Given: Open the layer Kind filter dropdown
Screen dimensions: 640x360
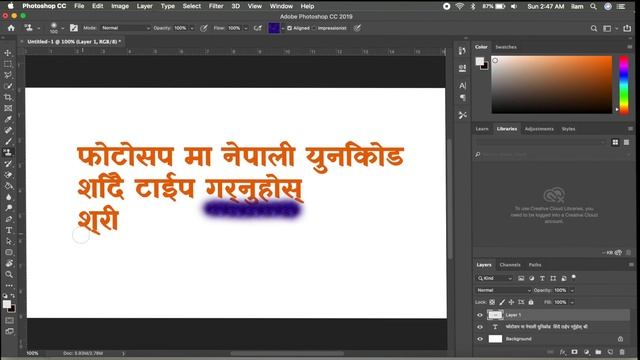Looking at the screenshot, I should coord(494,278).
